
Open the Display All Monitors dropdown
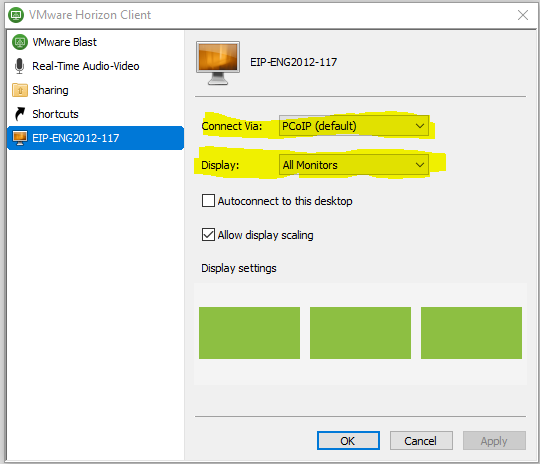click(x=354, y=165)
